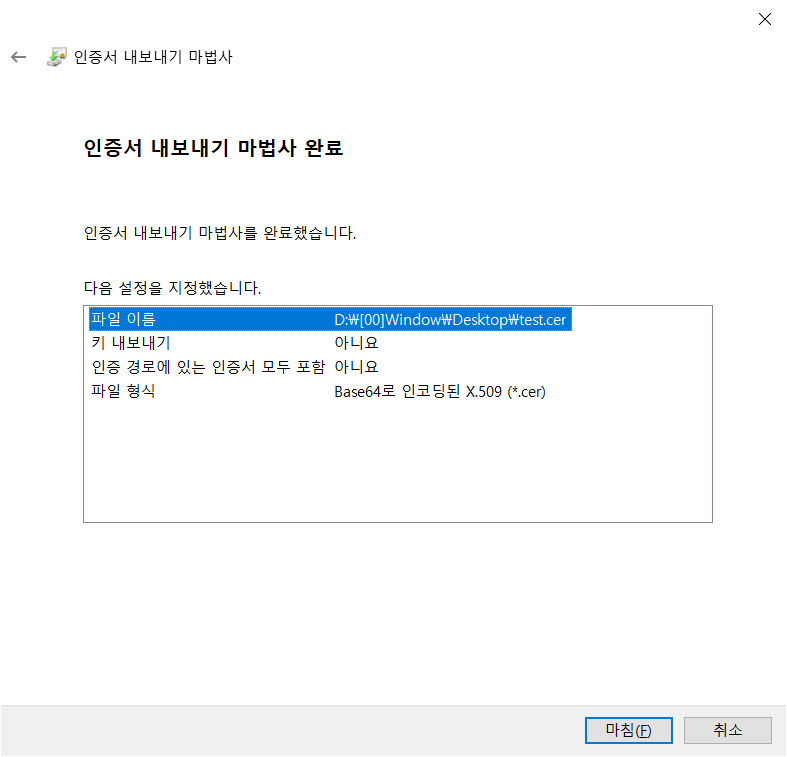Click the certificate export wizard icon
The width and height of the screenshot is (787, 757).
pos(57,57)
